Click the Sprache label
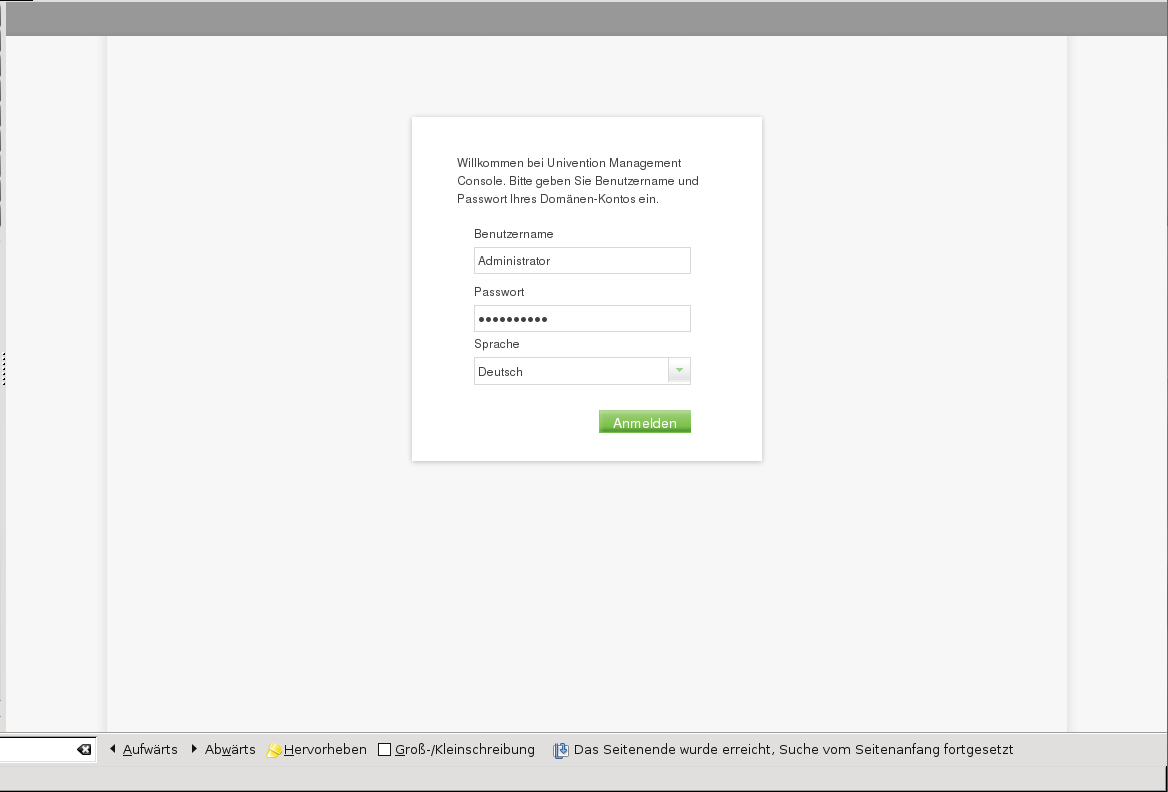Viewport: 1168px width, 792px height. pyautogui.click(x=496, y=344)
